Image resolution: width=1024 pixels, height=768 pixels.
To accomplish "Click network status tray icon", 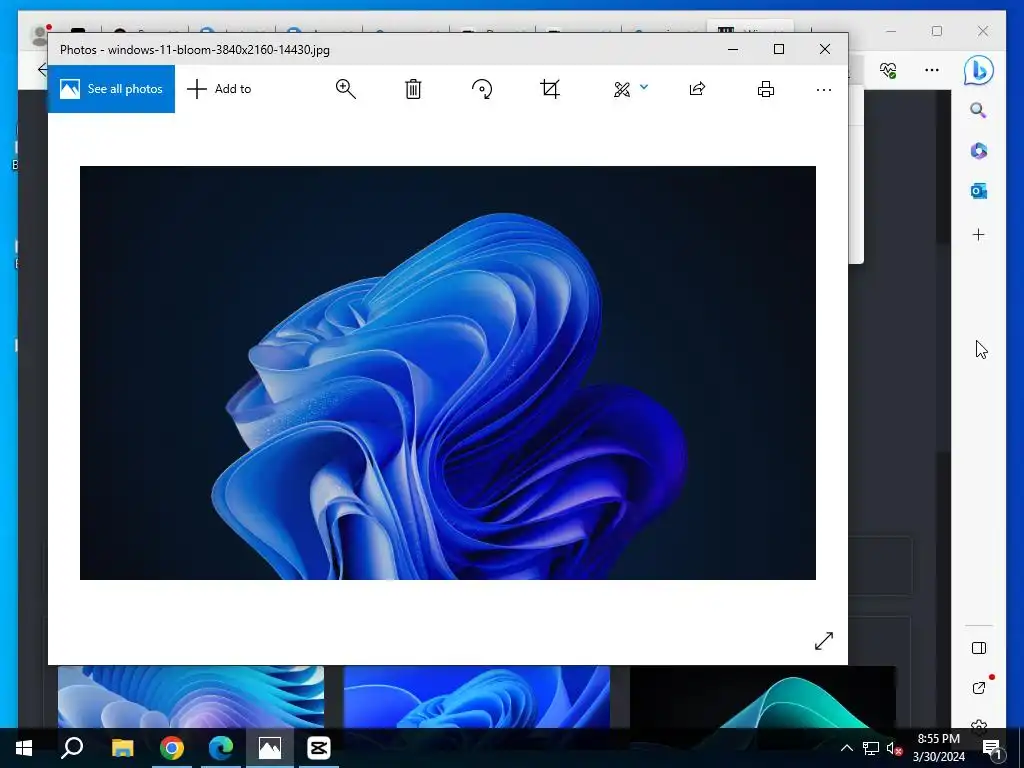I will pos(870,748).
